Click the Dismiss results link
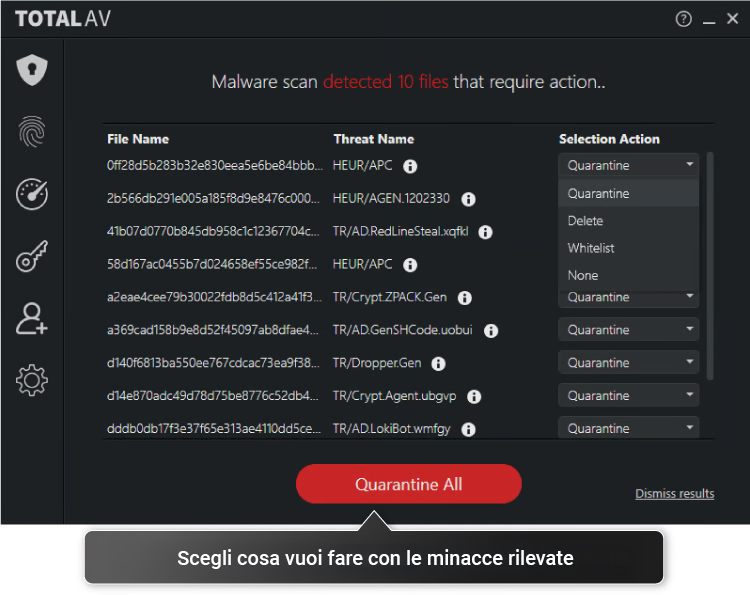The height and width of the screenshot is (595, 750). 674,494
